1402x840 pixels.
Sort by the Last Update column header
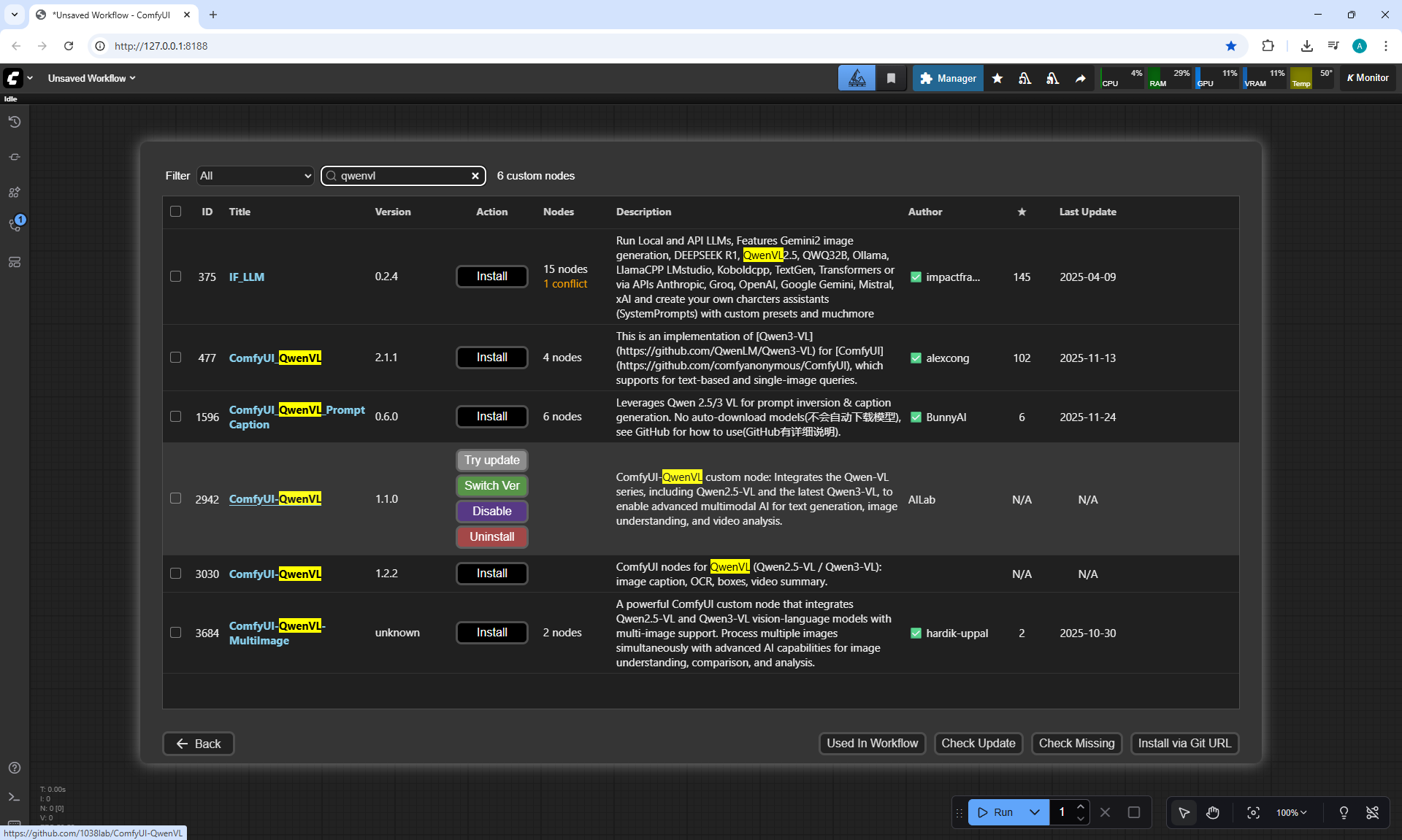pyautogui.click(x=1087, y=212)
